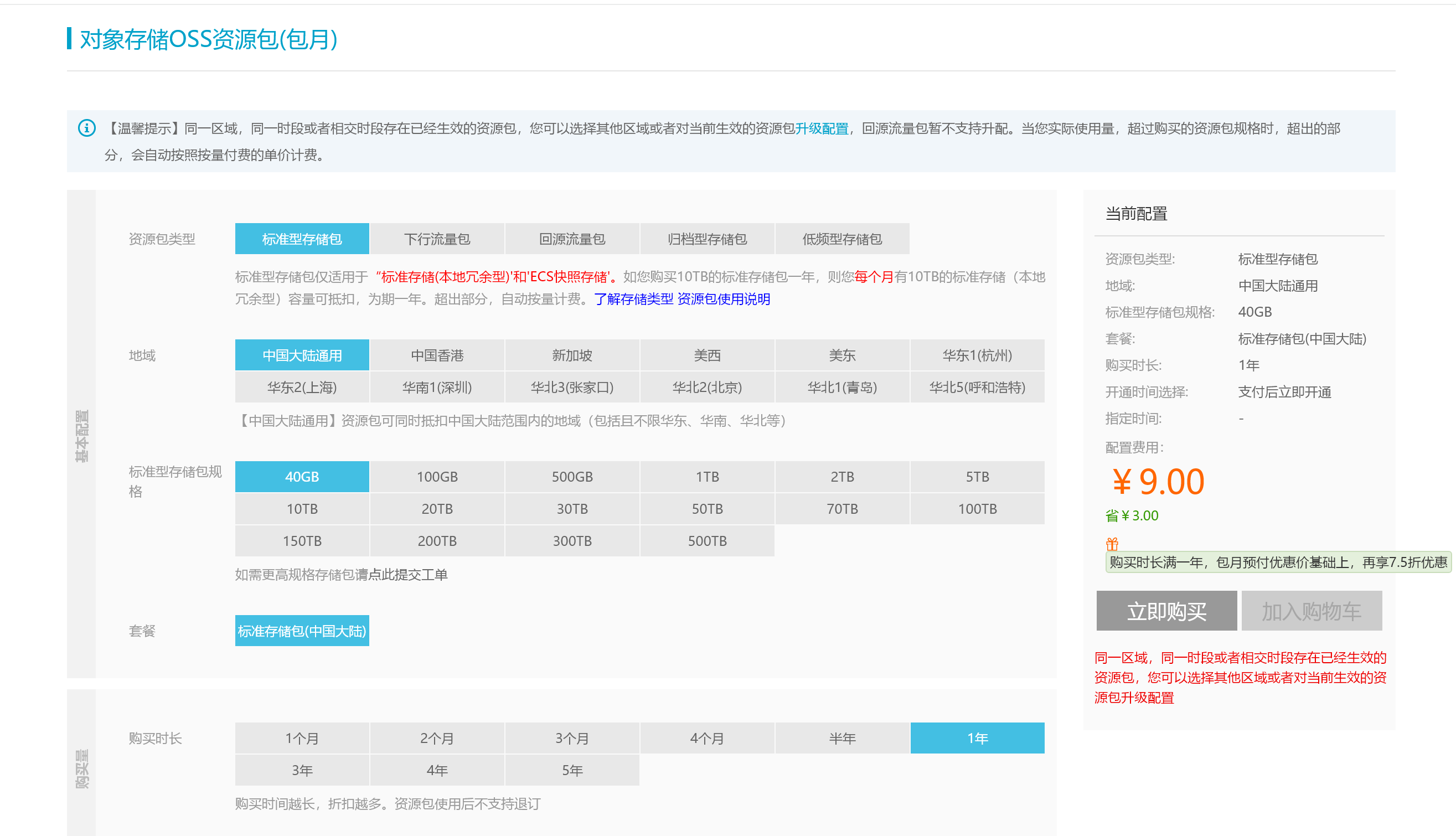
Task: Select the 100GB storage package size
Action: [437, 477]
